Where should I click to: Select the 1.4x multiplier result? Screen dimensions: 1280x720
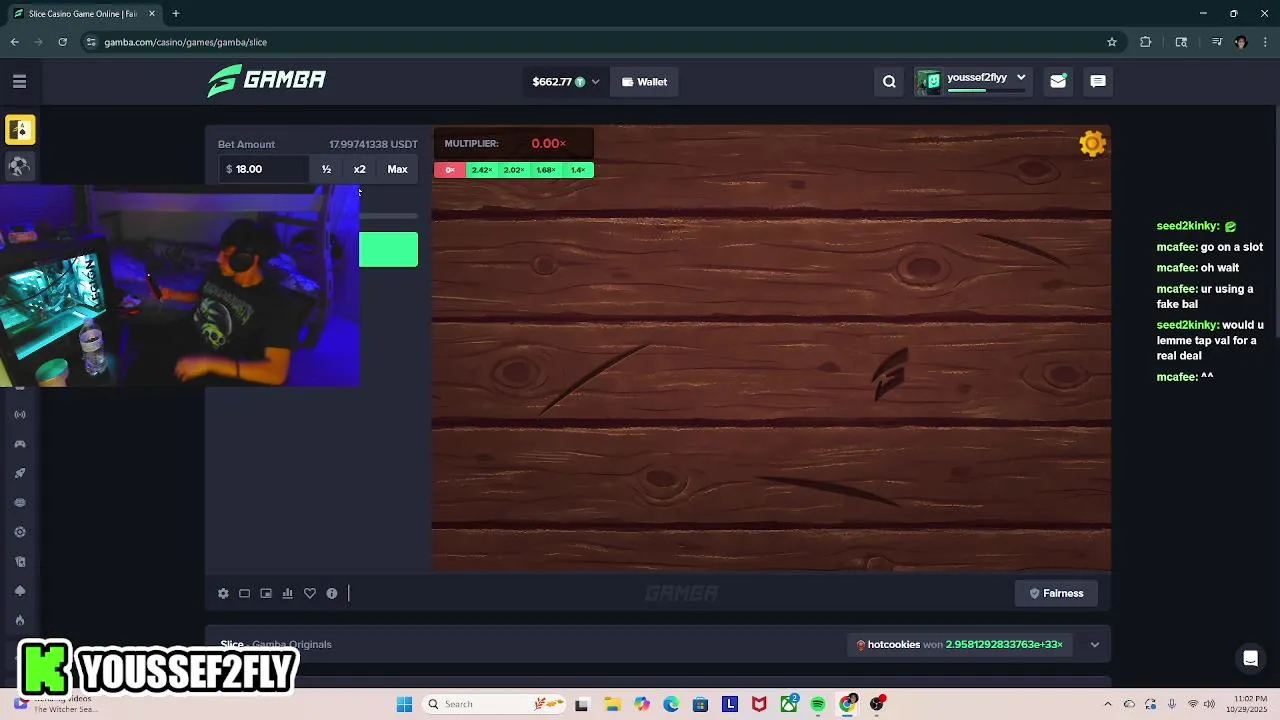coord(578,170)
